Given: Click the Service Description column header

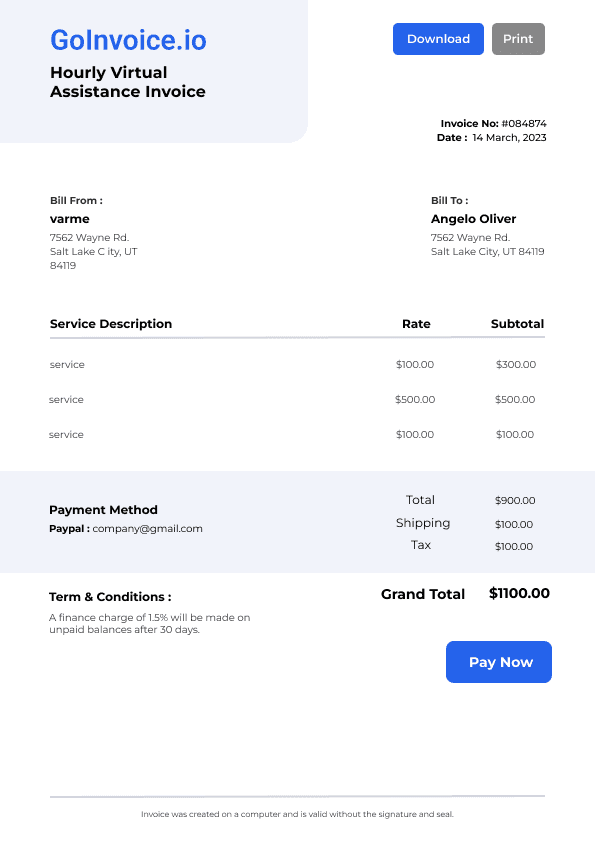Looking at the screenshot, I should coord(111,324).
